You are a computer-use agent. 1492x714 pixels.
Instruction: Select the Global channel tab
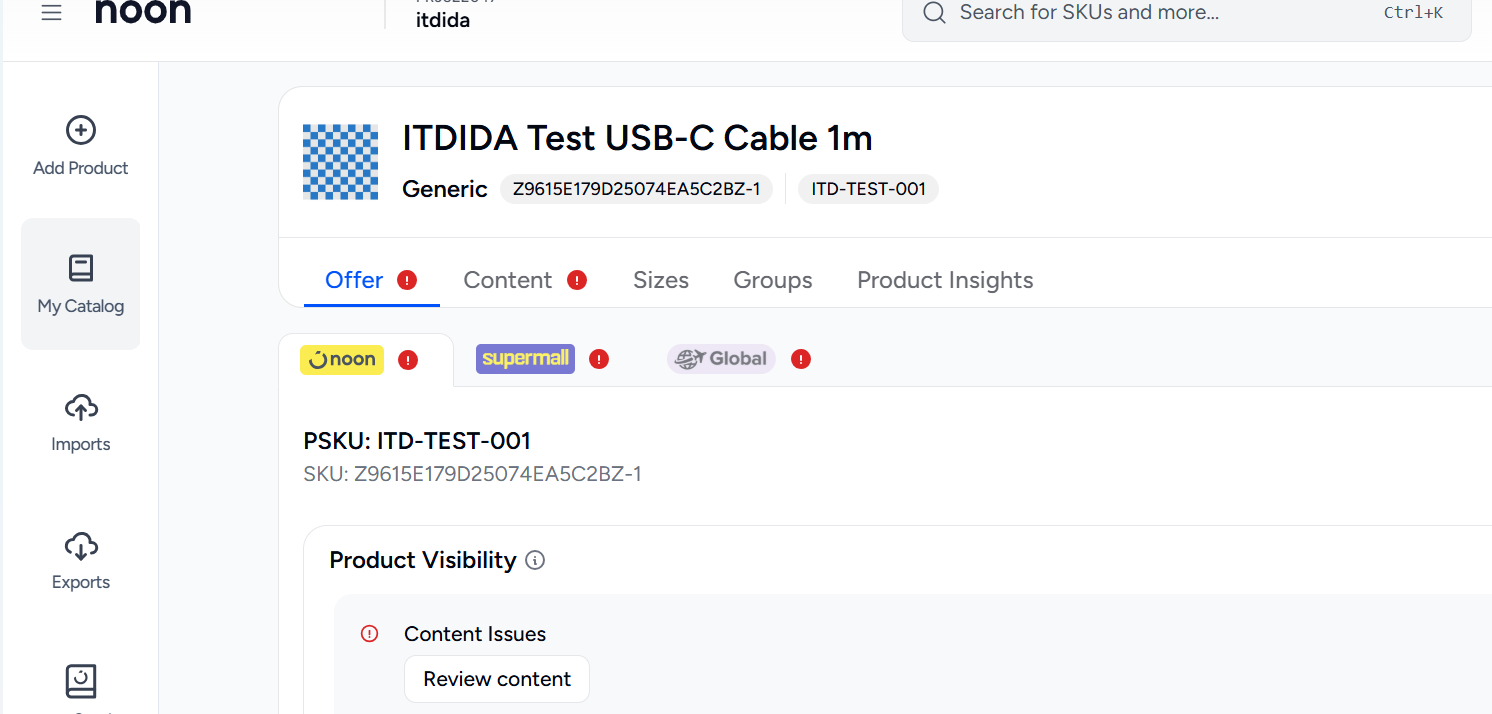(x=721, y=359)
